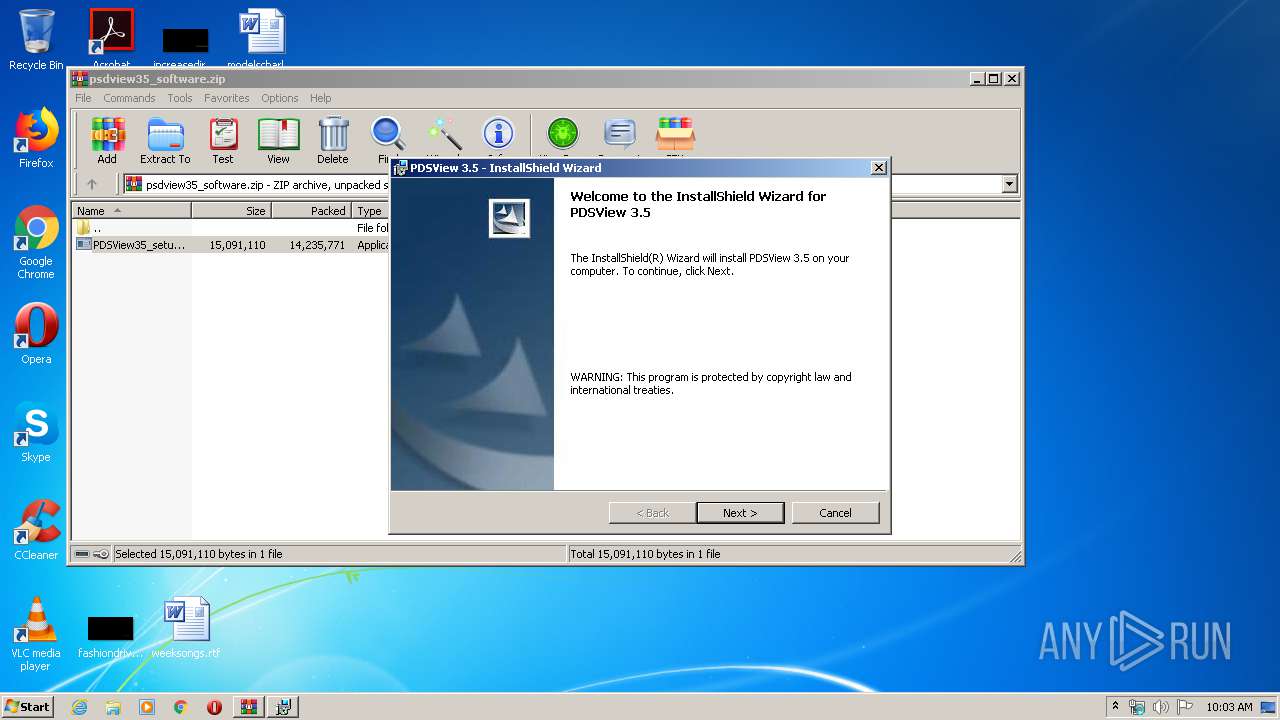Close the PDSView InstallShield Wizard dialog
This screenshot has height=720, width=1280.
(878, 168)
